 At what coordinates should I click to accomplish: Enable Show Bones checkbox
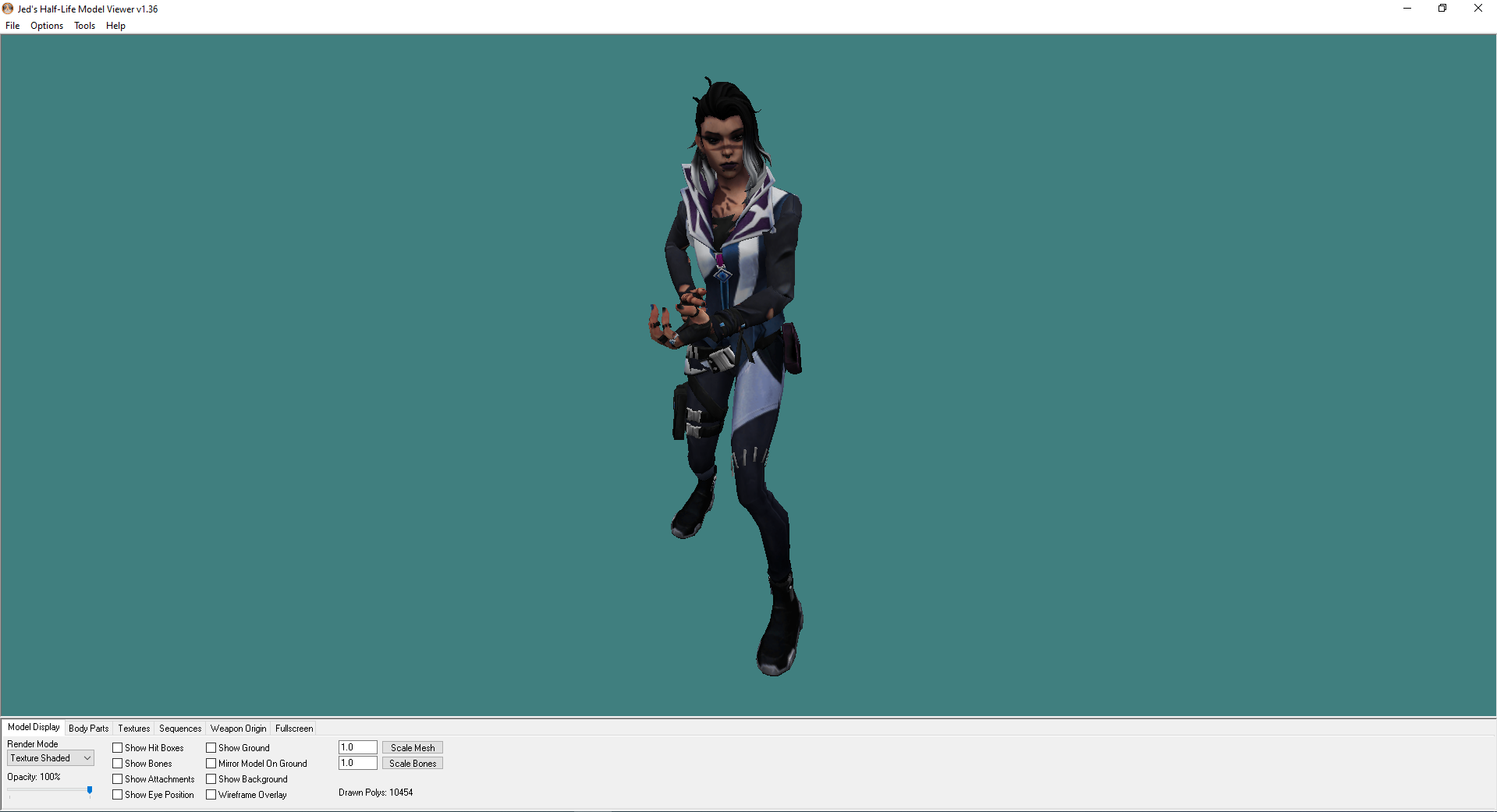tap(118, 764)
